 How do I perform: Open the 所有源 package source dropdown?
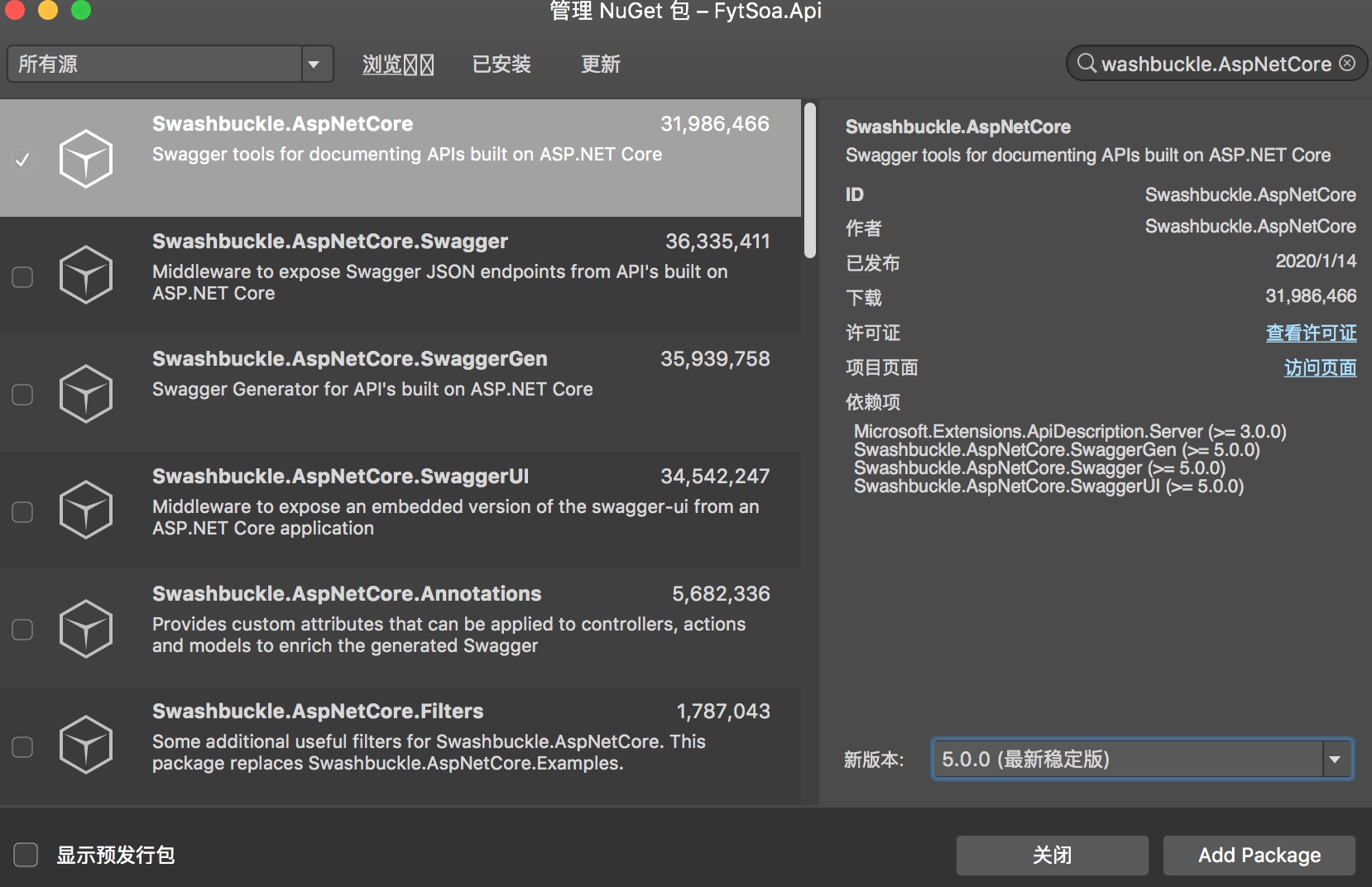pyautogui.click(x=170, y=64)
